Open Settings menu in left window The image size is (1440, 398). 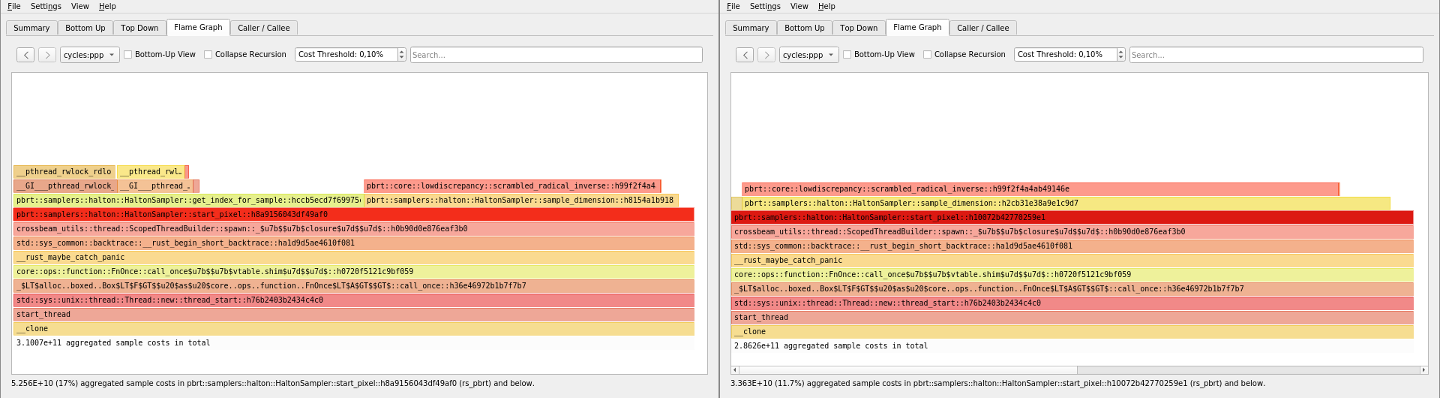tap(46, 6)
